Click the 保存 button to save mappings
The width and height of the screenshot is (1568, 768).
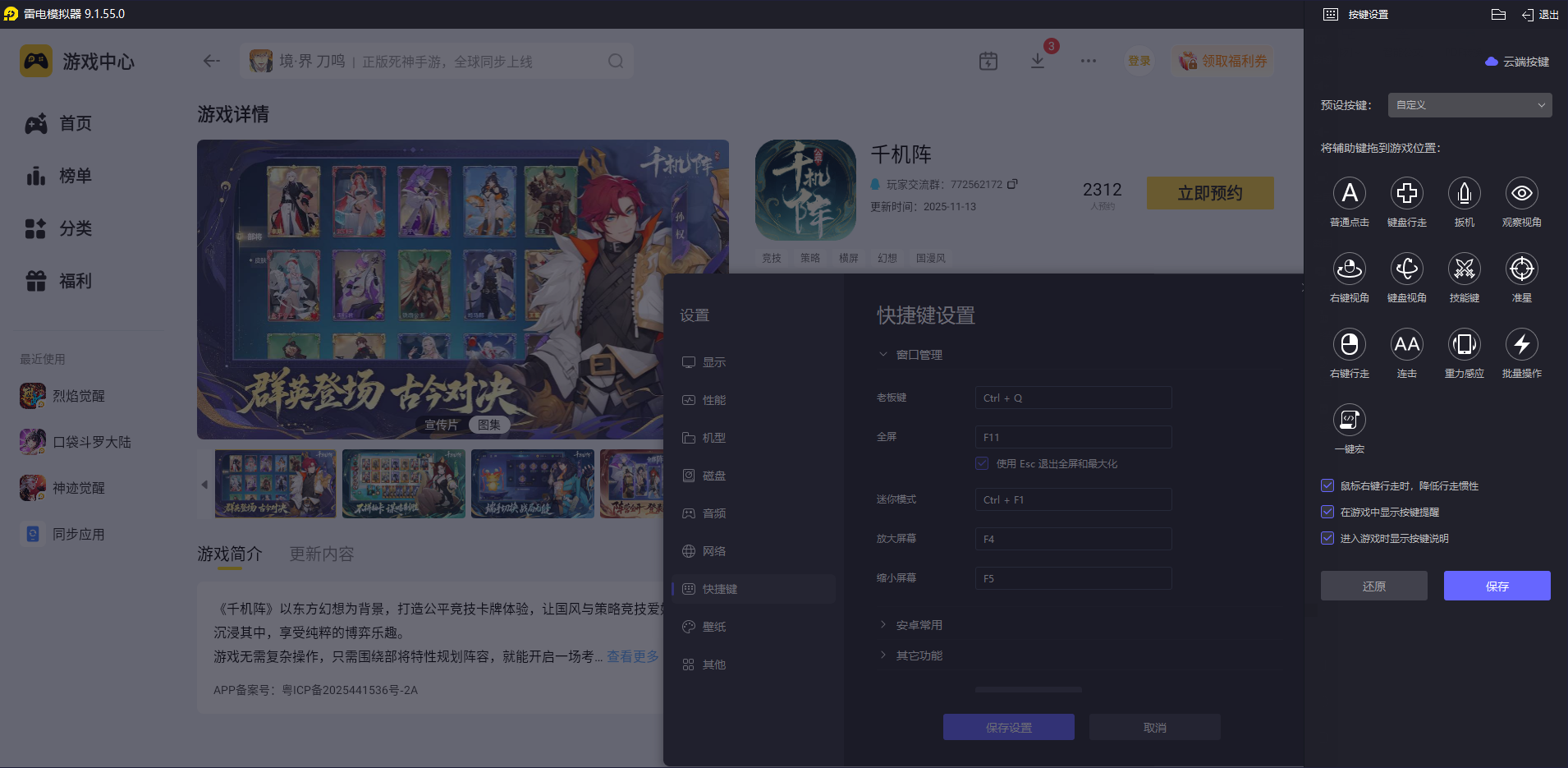coord(1497,586)
